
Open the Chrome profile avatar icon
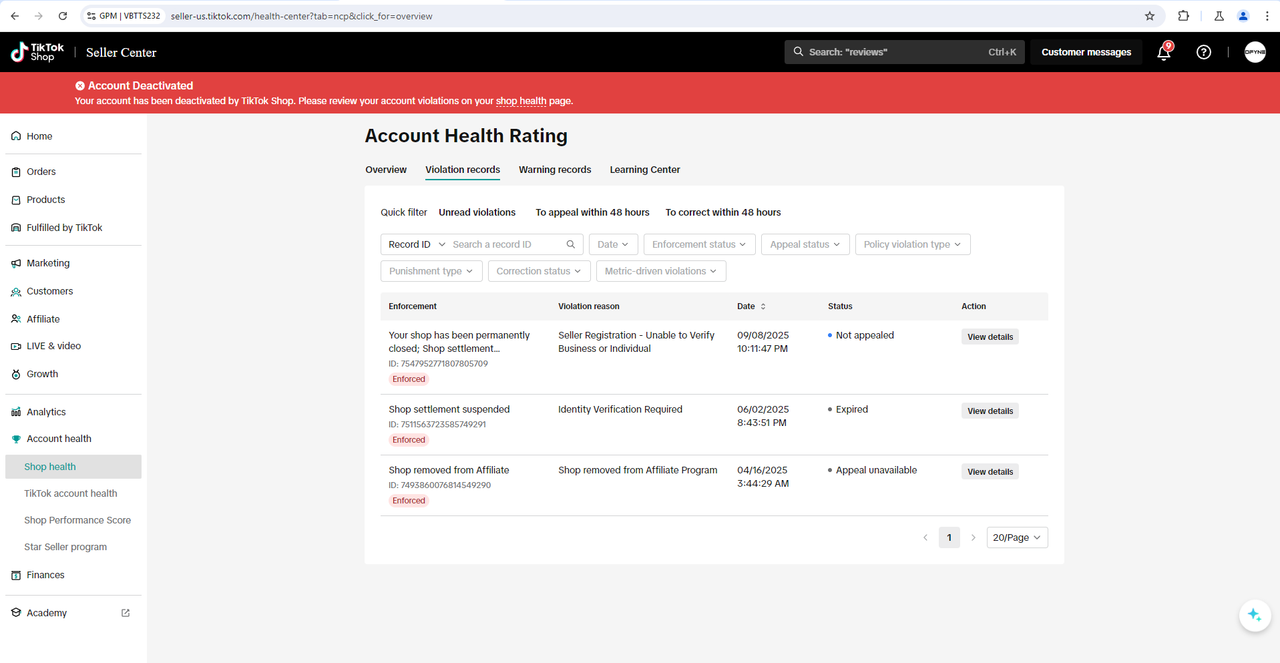pyautogui.click(x=1243, y=16)
